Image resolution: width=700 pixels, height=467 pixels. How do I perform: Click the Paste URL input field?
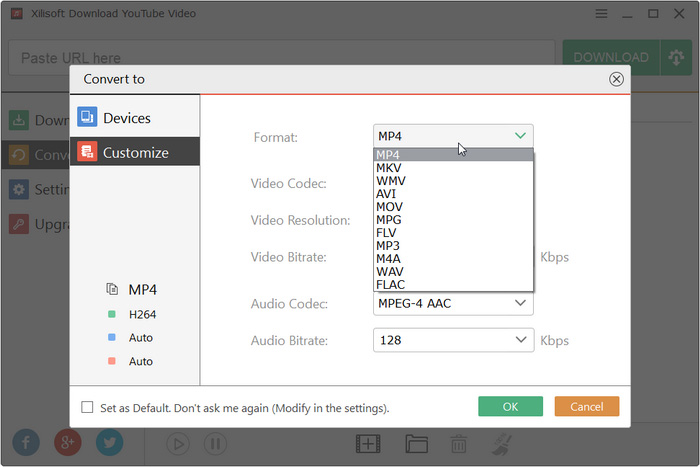[x=281, y=58]
